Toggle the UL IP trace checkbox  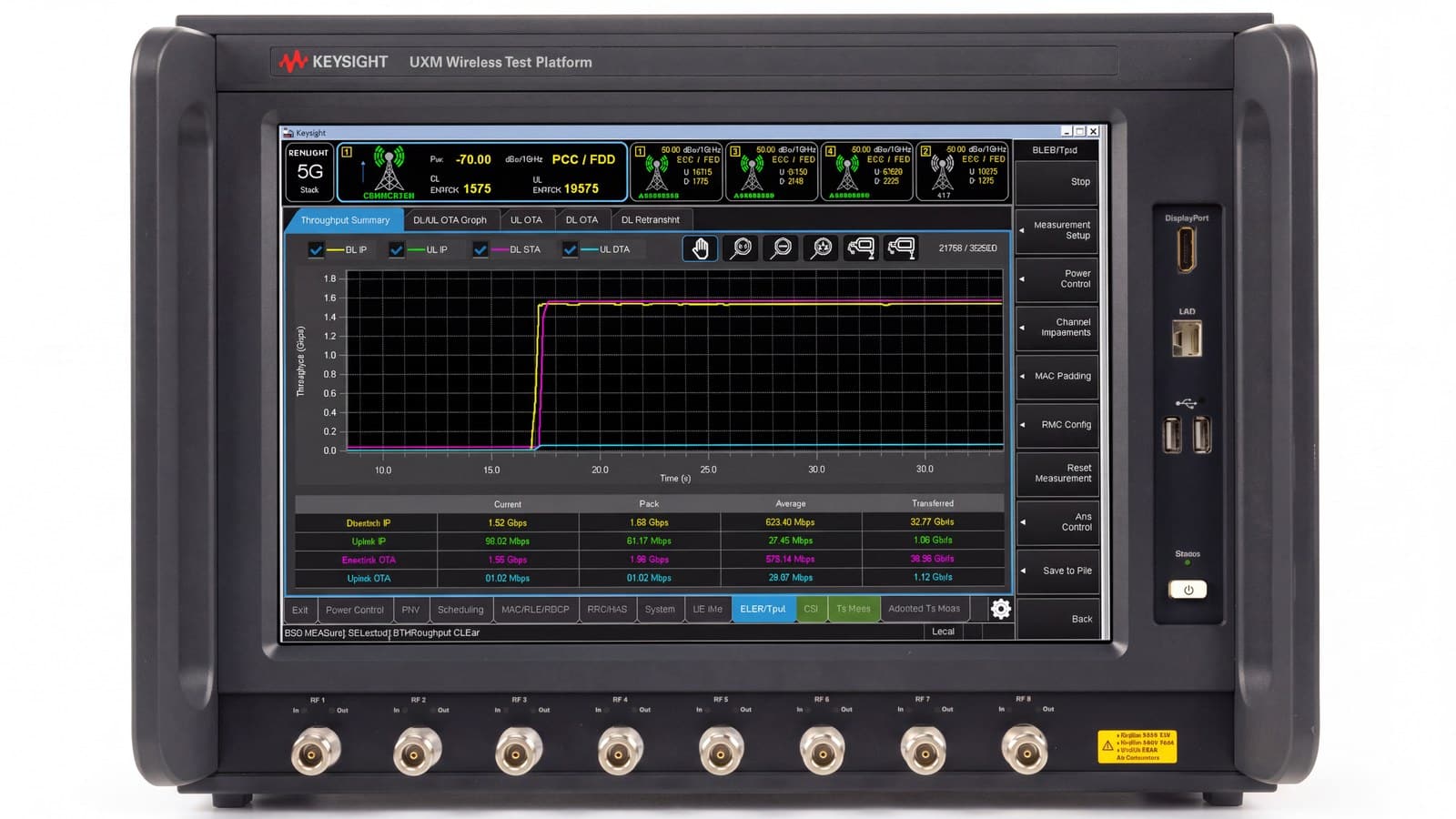396,249
